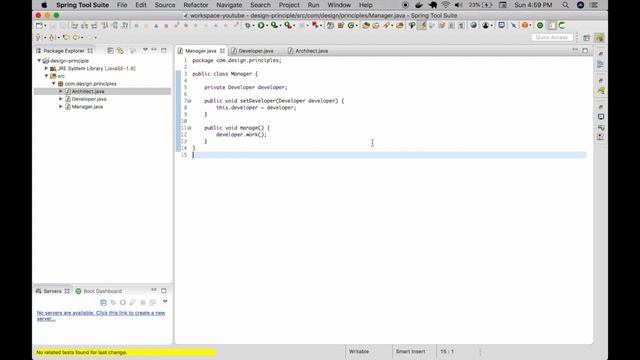Image resolution: width=640 pixels, height=360 pixels.
Task: Expand the Architect.java tree node
Action: coord(61,91)
